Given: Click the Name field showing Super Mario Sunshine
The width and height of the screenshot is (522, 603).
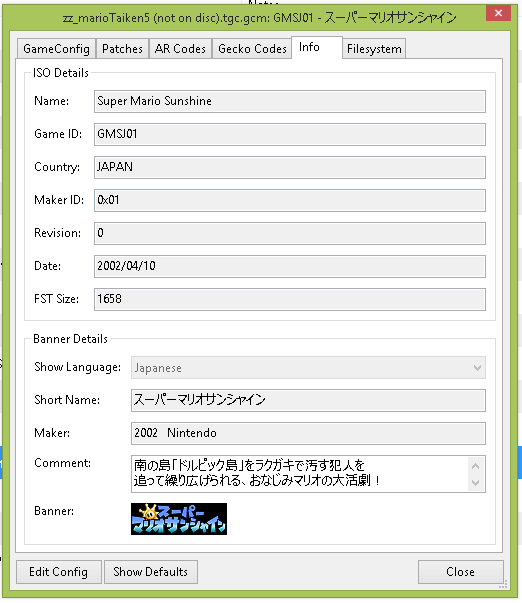Looking at the screenshot, I should click(290, 102).
